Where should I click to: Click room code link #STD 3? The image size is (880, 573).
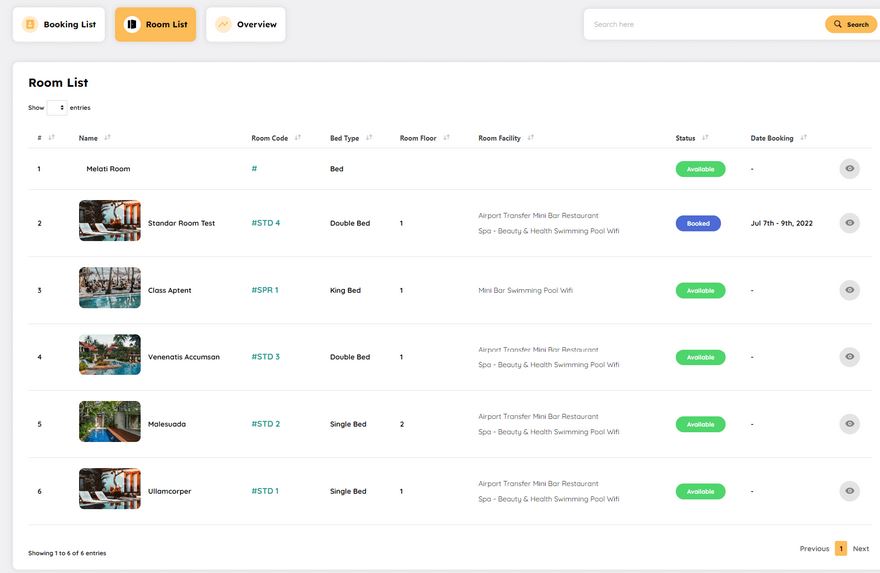[265, 357]
